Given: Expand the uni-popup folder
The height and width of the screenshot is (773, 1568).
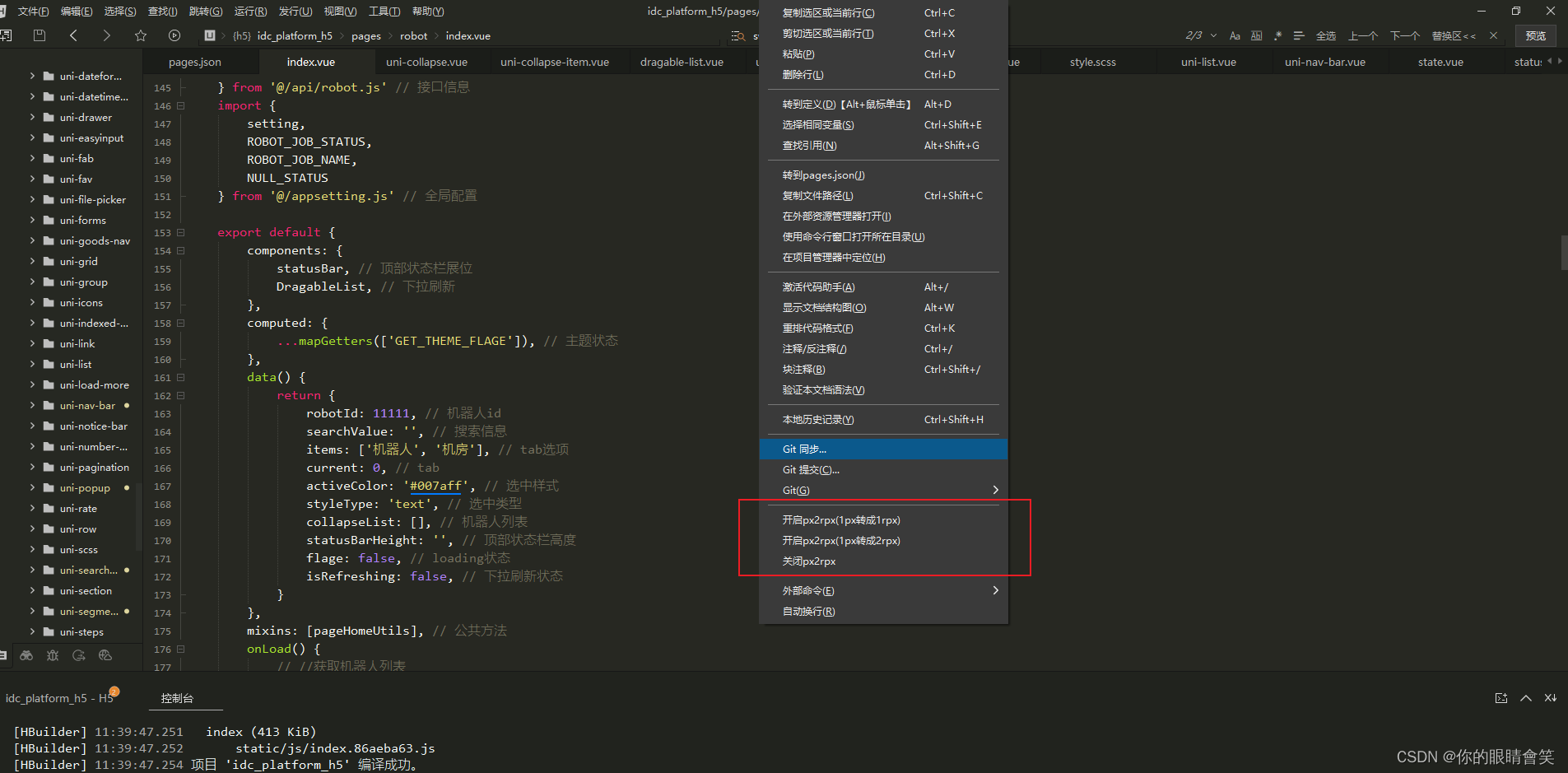Looking at the screenshot, I should [x=32, y=487].
